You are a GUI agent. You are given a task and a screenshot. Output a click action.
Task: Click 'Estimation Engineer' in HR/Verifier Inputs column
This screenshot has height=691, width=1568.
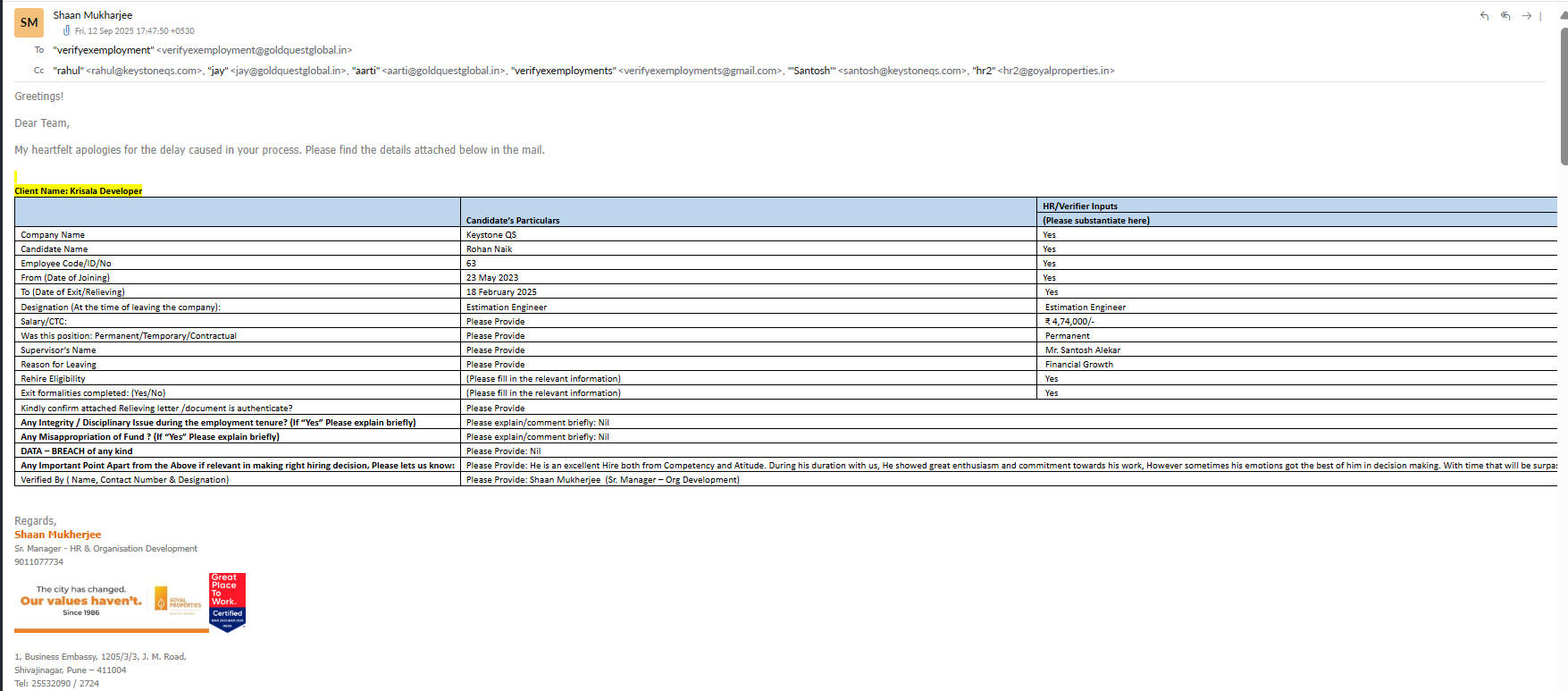(x=1086, y=307)
